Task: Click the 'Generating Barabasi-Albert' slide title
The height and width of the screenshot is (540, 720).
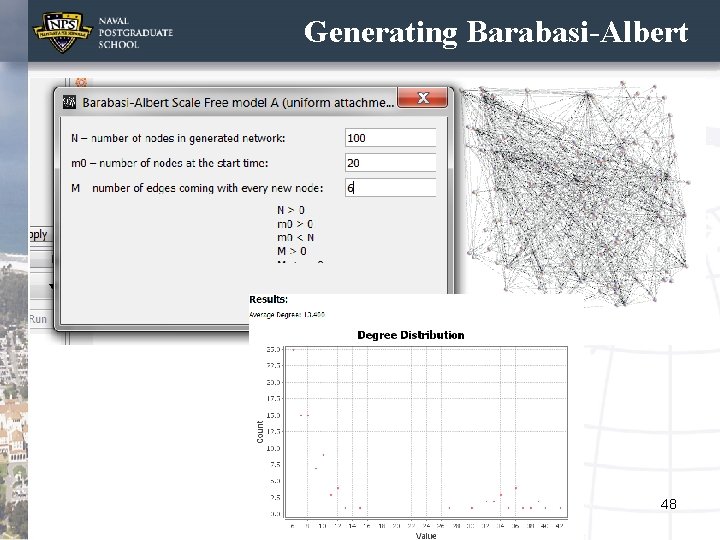Action: pos(496,32)
